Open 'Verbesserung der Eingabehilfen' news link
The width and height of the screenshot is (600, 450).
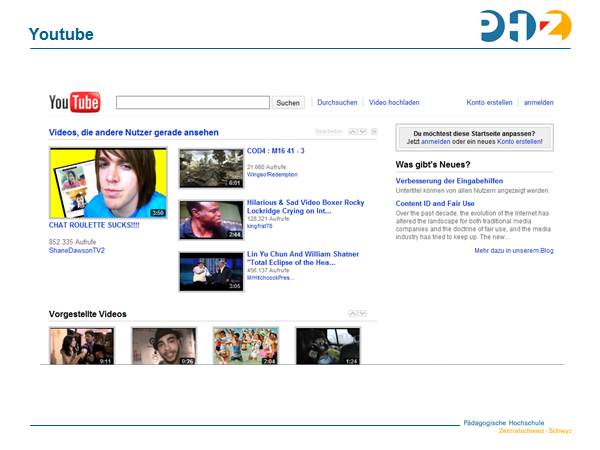[449, 181]
